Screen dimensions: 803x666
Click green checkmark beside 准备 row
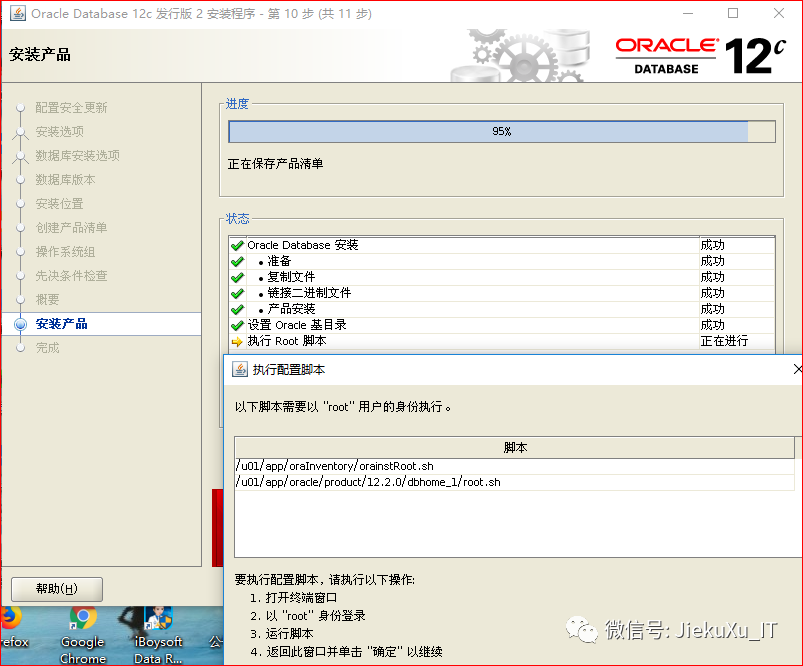(237, 261)
